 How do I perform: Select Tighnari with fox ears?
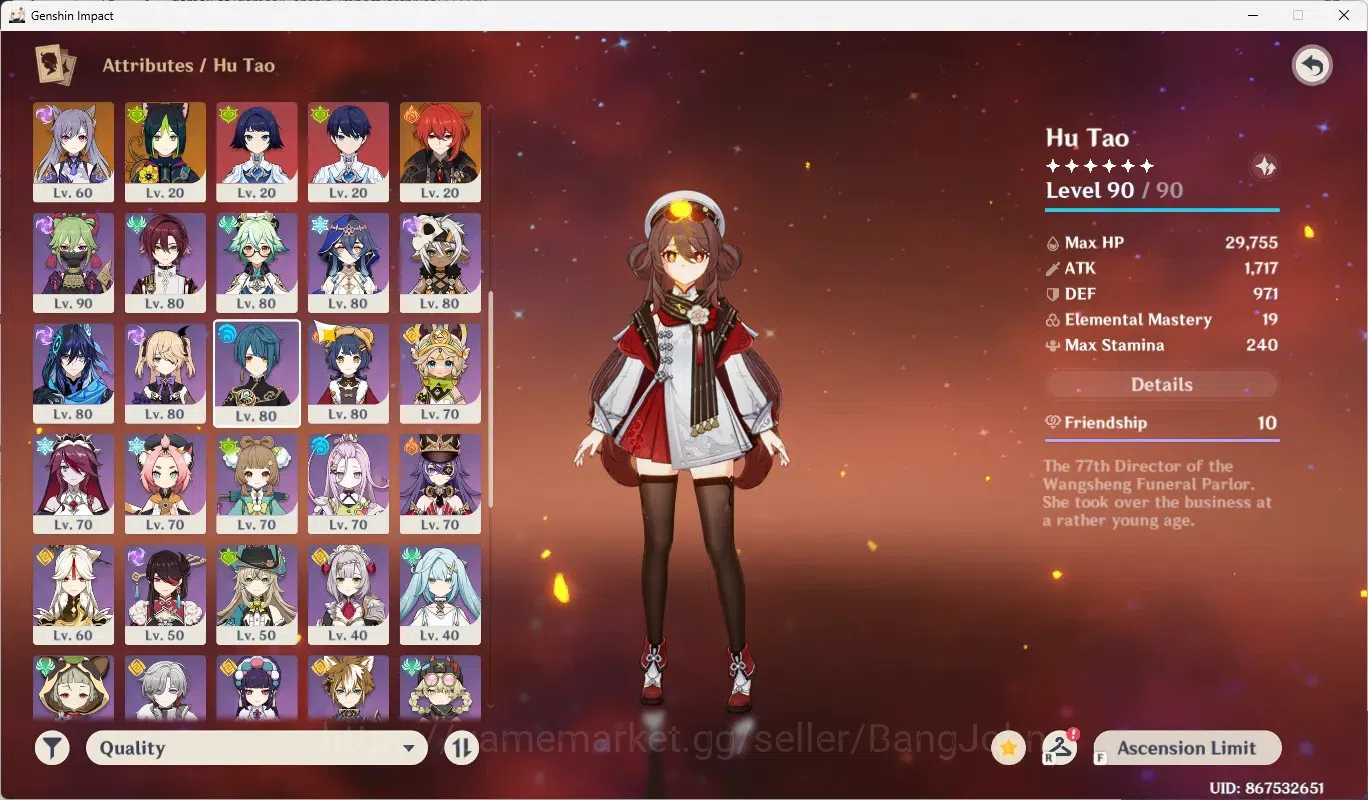165,152
